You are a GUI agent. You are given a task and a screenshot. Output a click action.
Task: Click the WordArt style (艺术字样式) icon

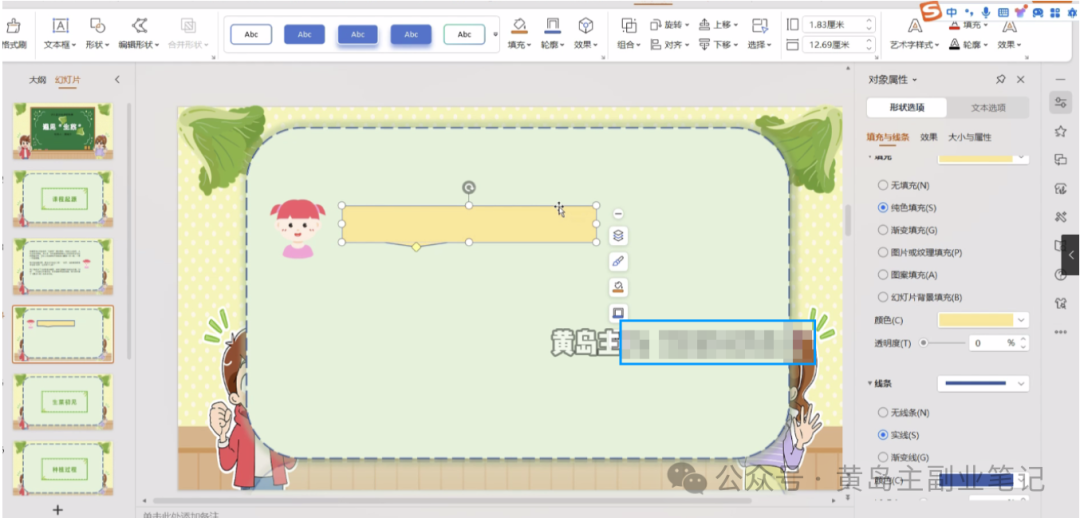click(915, 26)
